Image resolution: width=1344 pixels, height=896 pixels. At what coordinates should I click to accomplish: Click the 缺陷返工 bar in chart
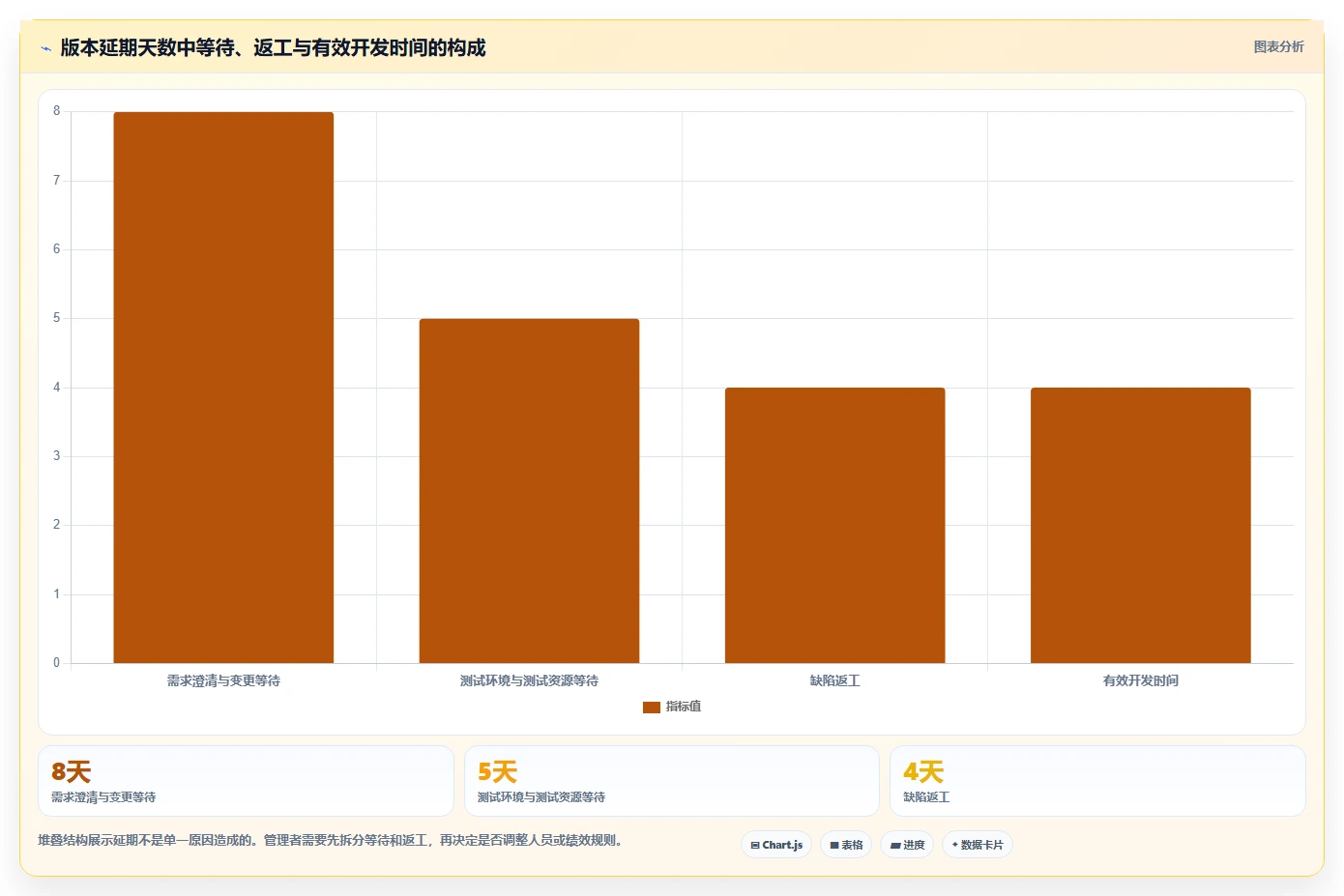pos(834,525)
